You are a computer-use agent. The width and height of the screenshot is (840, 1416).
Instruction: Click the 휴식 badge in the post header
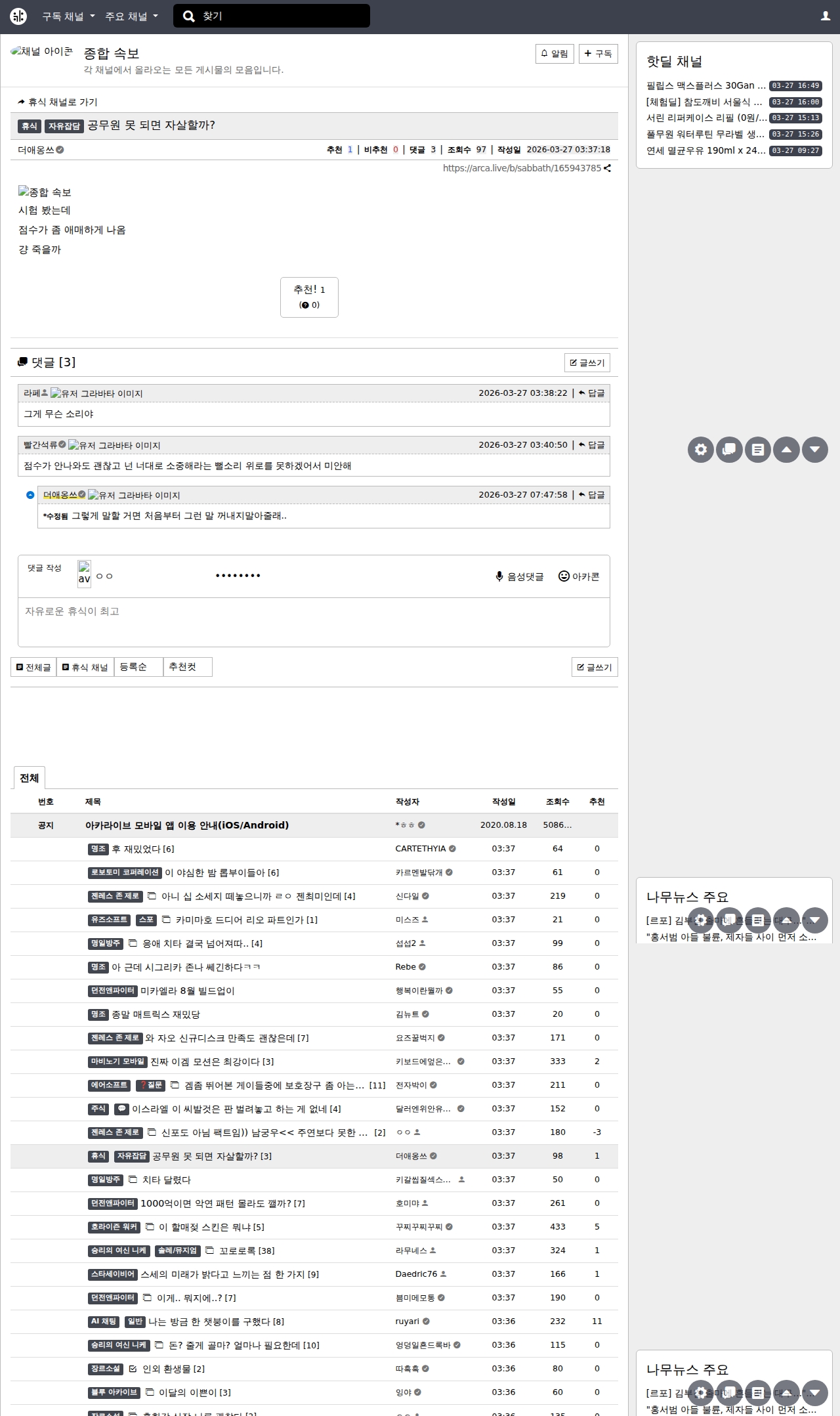(29, 126)
